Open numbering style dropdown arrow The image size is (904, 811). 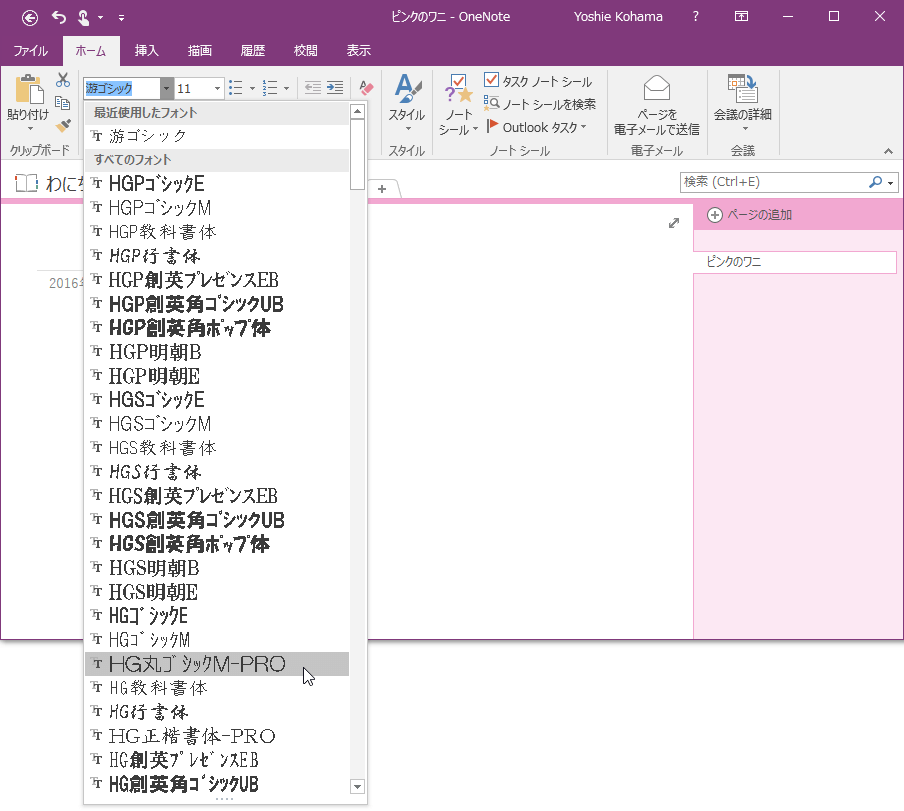[x=287, y=88]
